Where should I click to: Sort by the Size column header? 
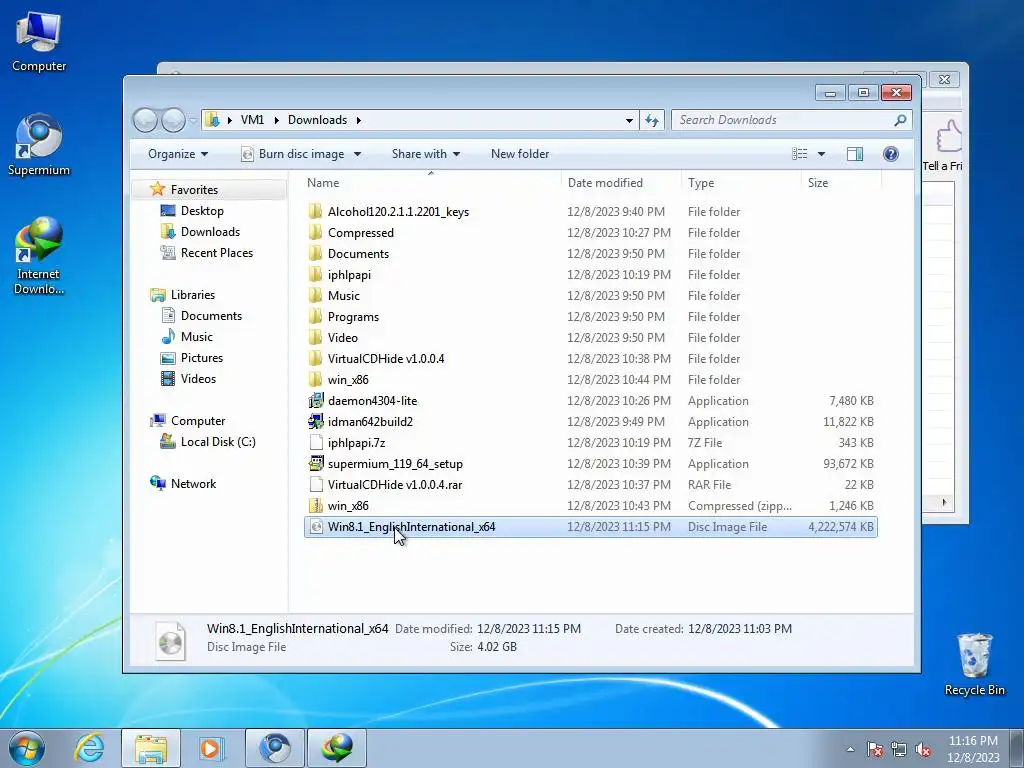click(841, 183)
